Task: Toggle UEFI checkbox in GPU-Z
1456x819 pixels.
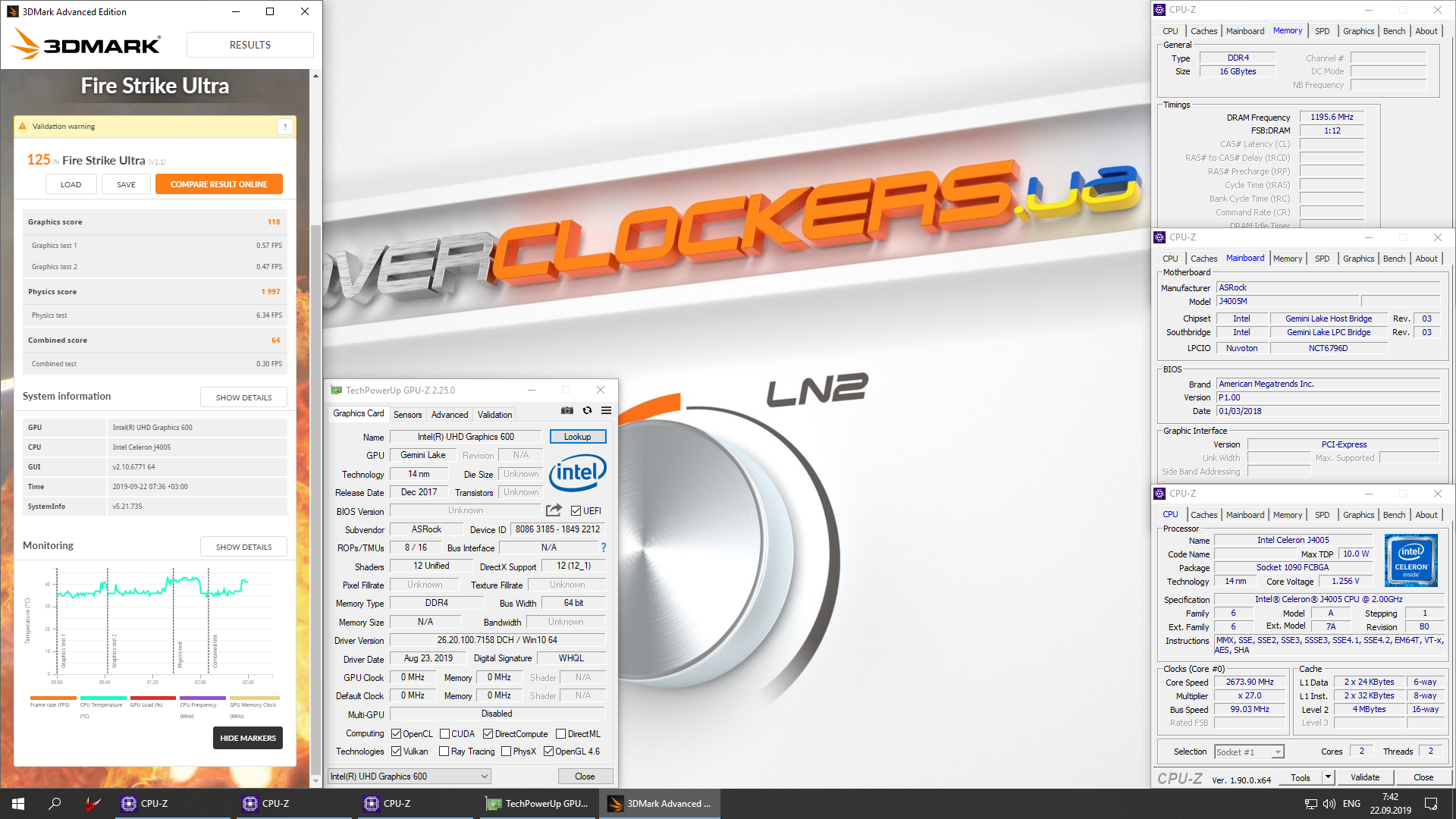Action: [x=576, y=511]
